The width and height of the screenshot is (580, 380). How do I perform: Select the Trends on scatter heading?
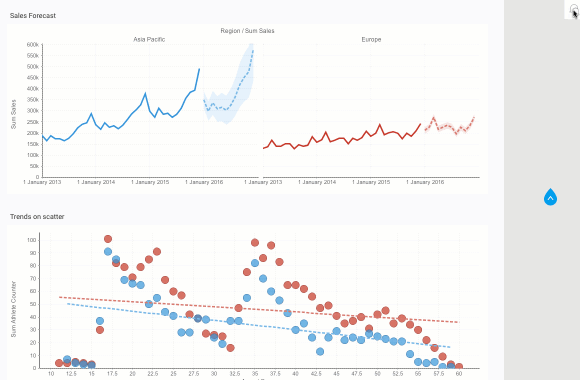(x=37, y=216)
